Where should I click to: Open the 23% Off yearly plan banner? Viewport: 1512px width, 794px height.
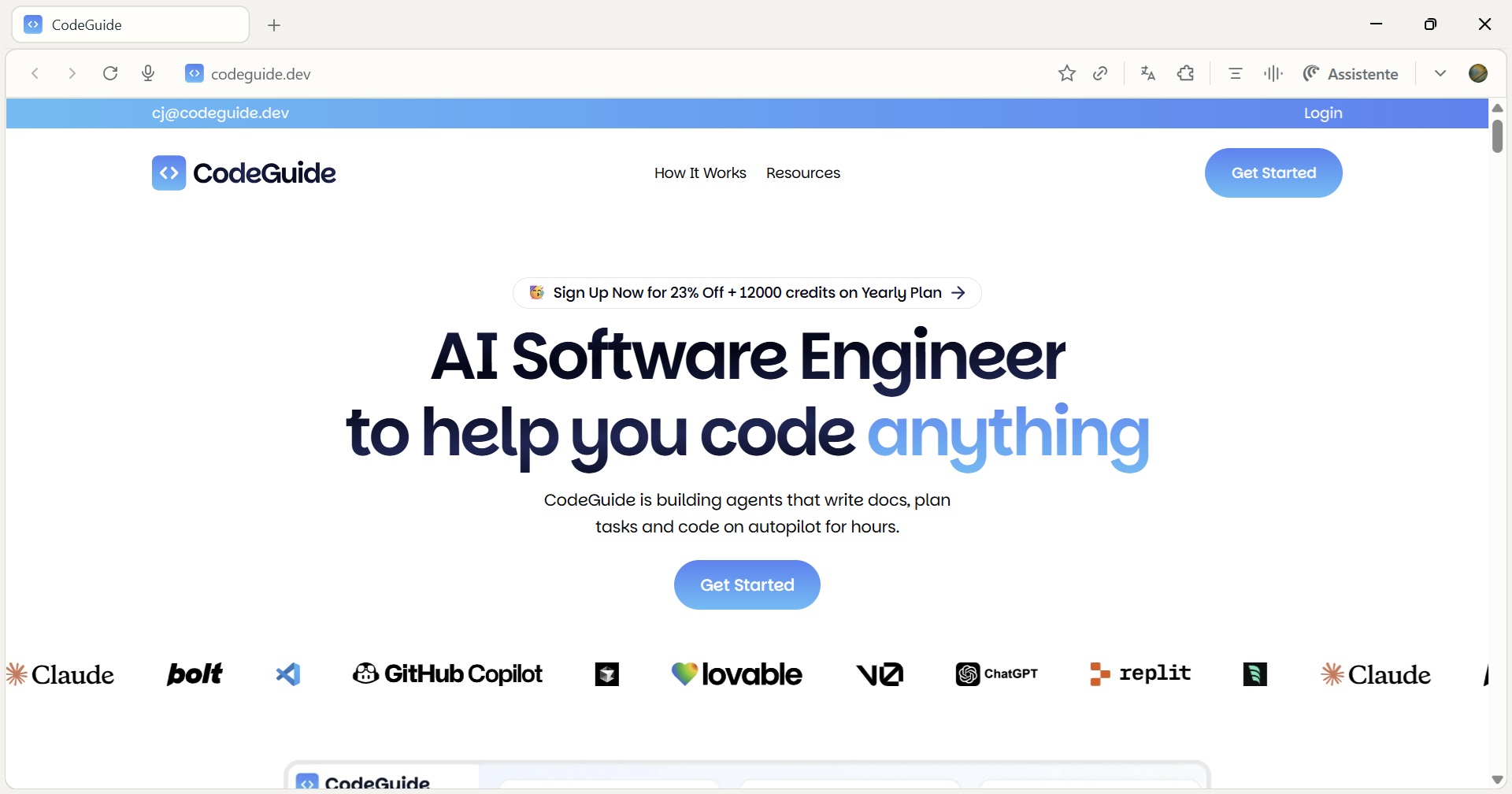747,293
